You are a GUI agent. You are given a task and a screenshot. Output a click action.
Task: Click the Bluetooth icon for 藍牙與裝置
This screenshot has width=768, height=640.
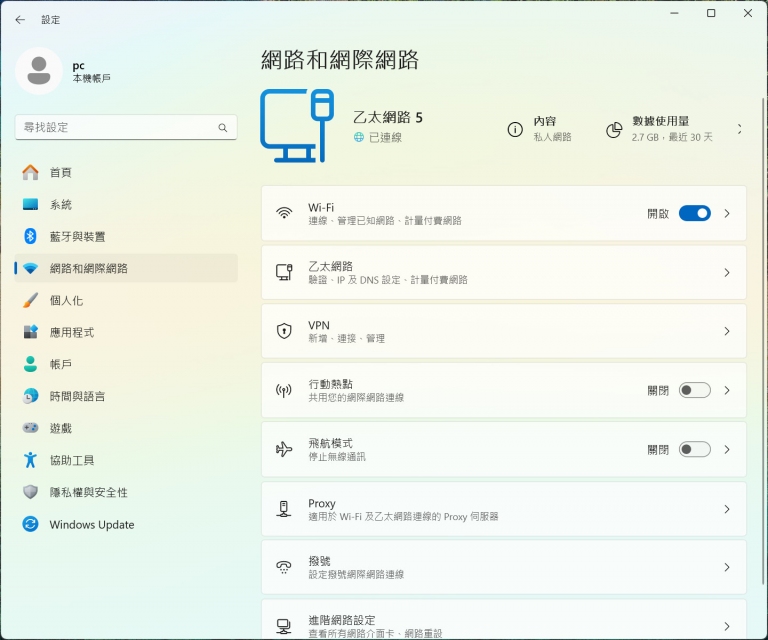(x=30, y=236)
